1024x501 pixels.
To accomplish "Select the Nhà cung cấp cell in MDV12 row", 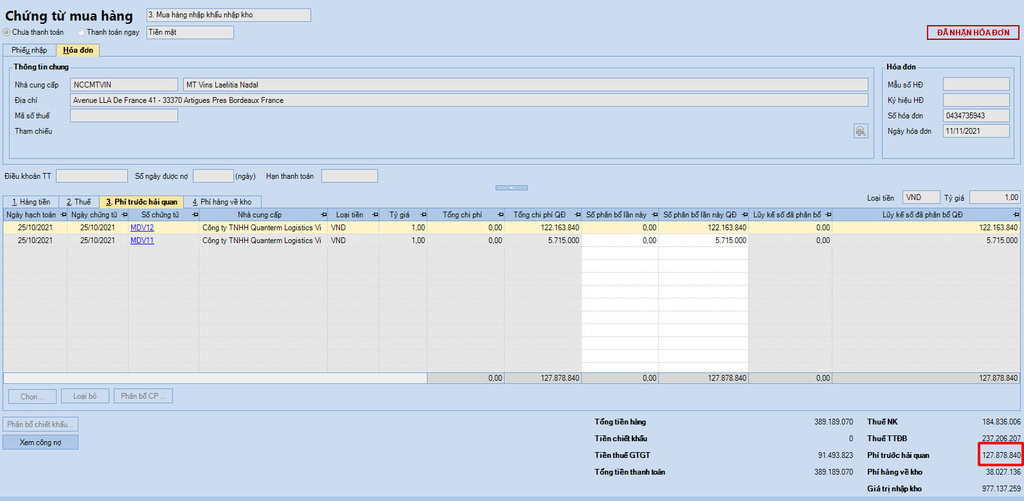I will [263, 227].
